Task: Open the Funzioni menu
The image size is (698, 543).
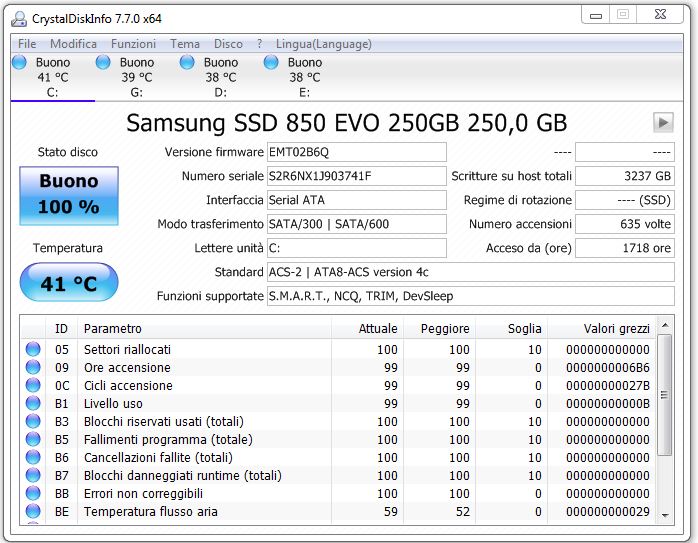Action: (x=133, y=44)
